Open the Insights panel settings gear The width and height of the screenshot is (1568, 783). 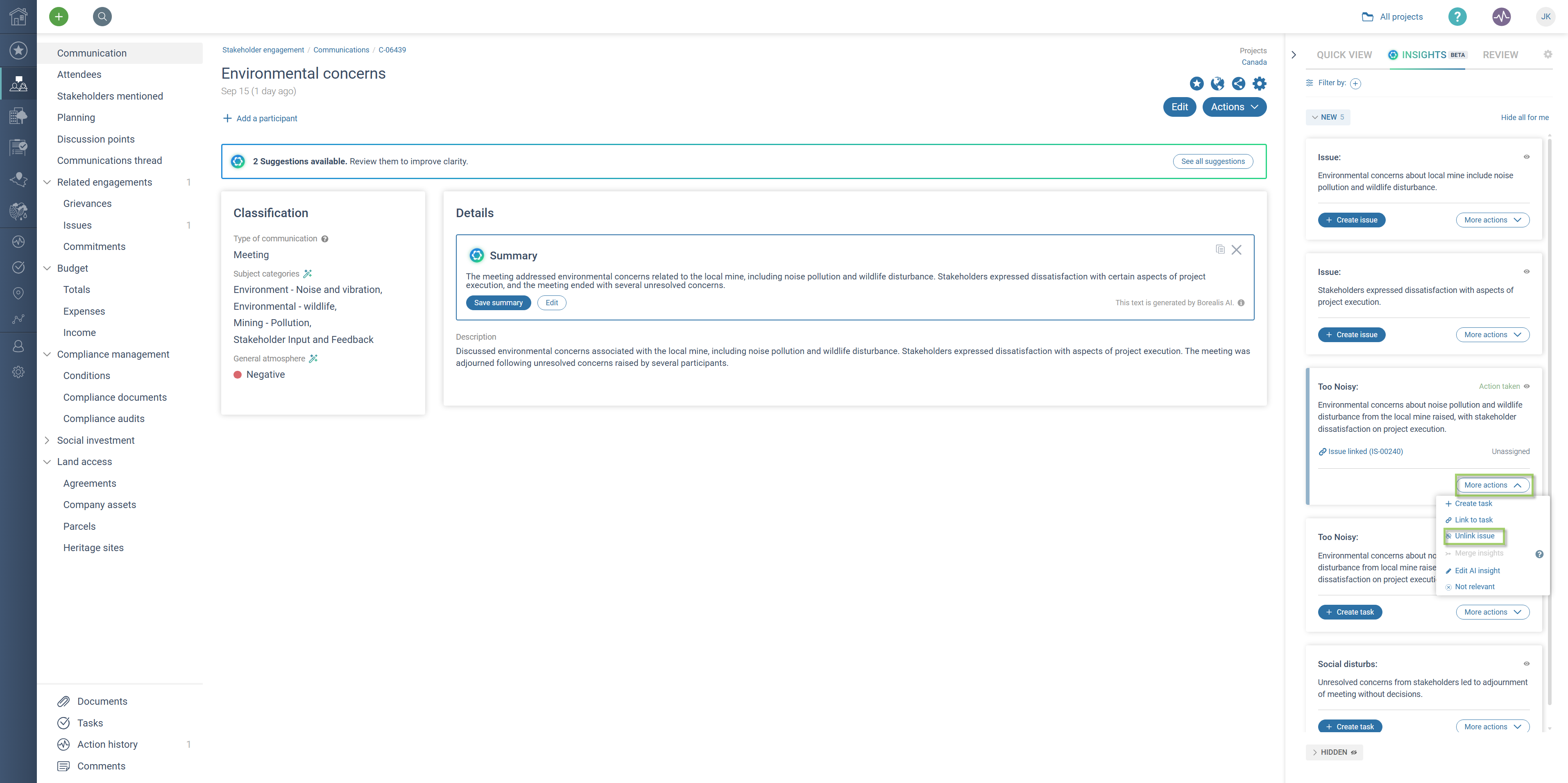coord(1548,54)
